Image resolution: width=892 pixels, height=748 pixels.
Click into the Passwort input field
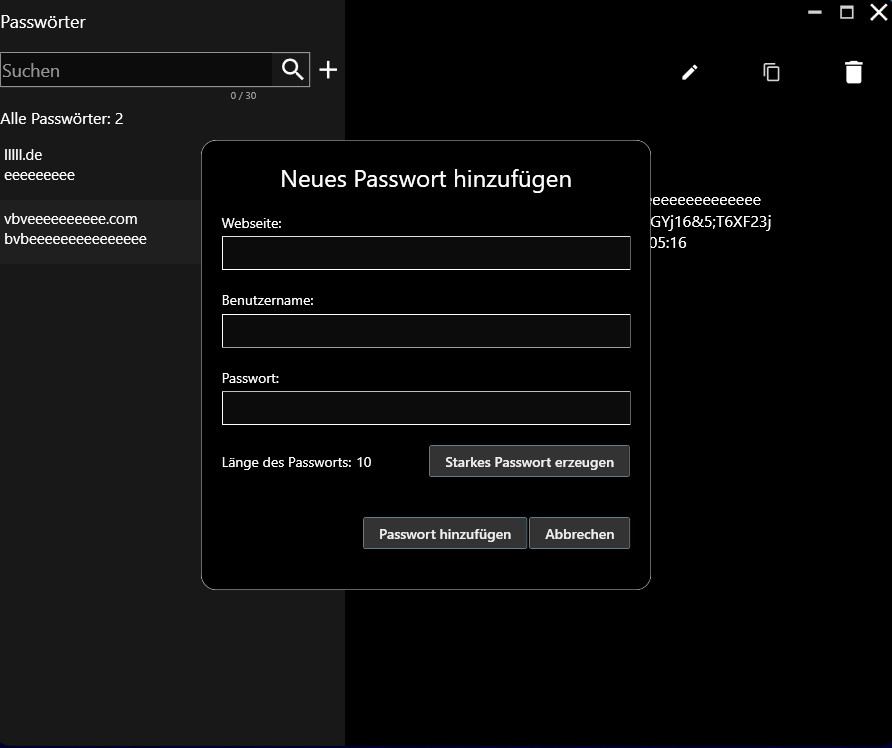(426, 408)
